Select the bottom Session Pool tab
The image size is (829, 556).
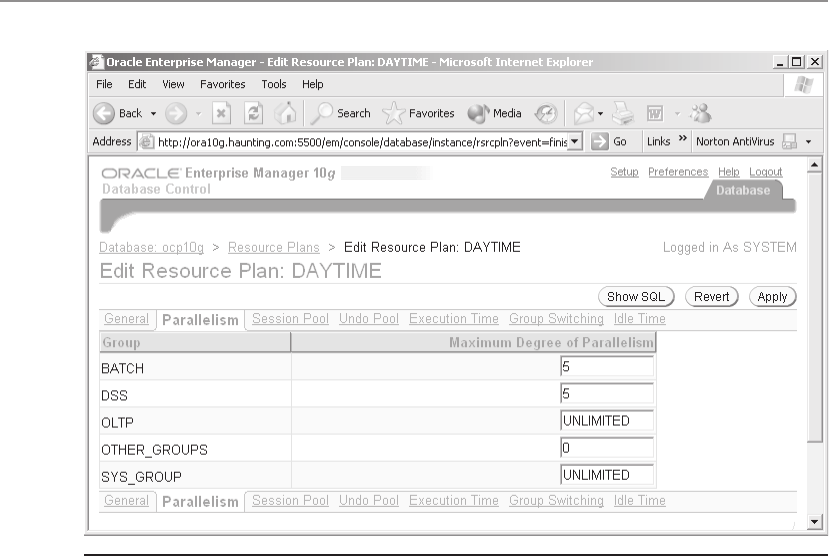point(290,501)
